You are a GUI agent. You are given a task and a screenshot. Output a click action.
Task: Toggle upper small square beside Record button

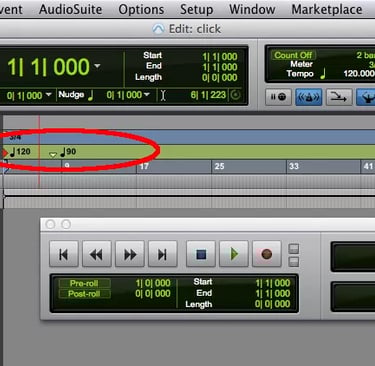(294, 249)
